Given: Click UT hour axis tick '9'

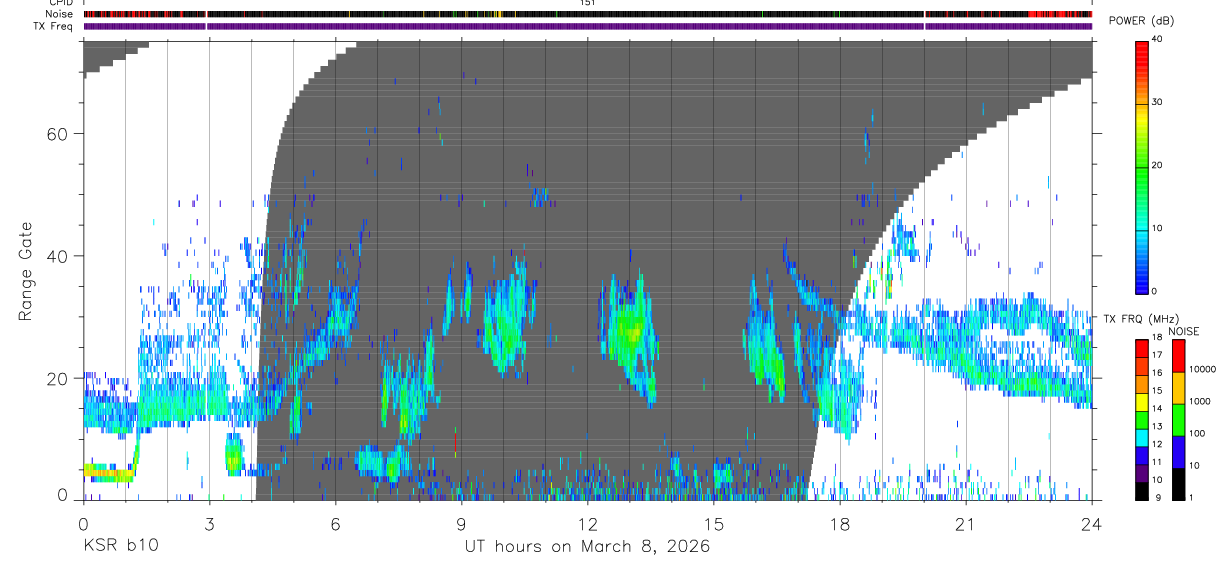Looking at the screenshot, I should coord(461,523).
